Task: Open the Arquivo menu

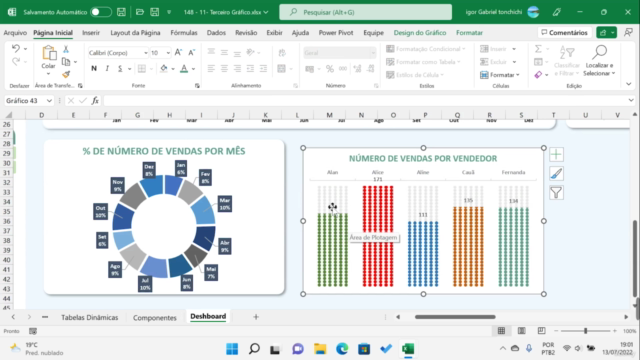Action: point(15,33)
